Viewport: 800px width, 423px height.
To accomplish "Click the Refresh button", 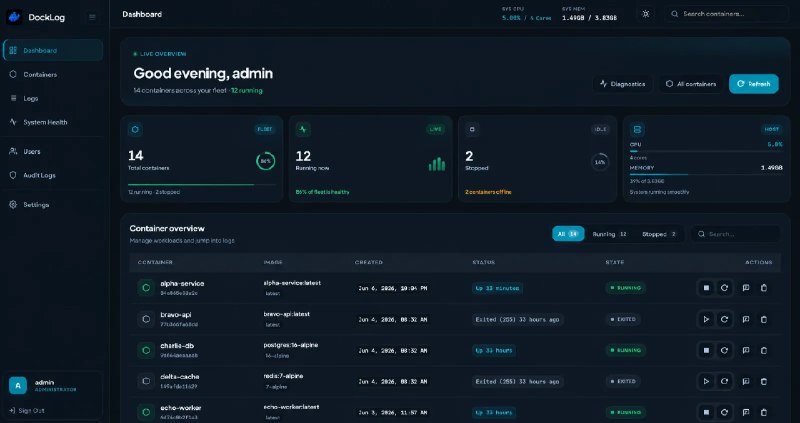I will click(754, 84).
